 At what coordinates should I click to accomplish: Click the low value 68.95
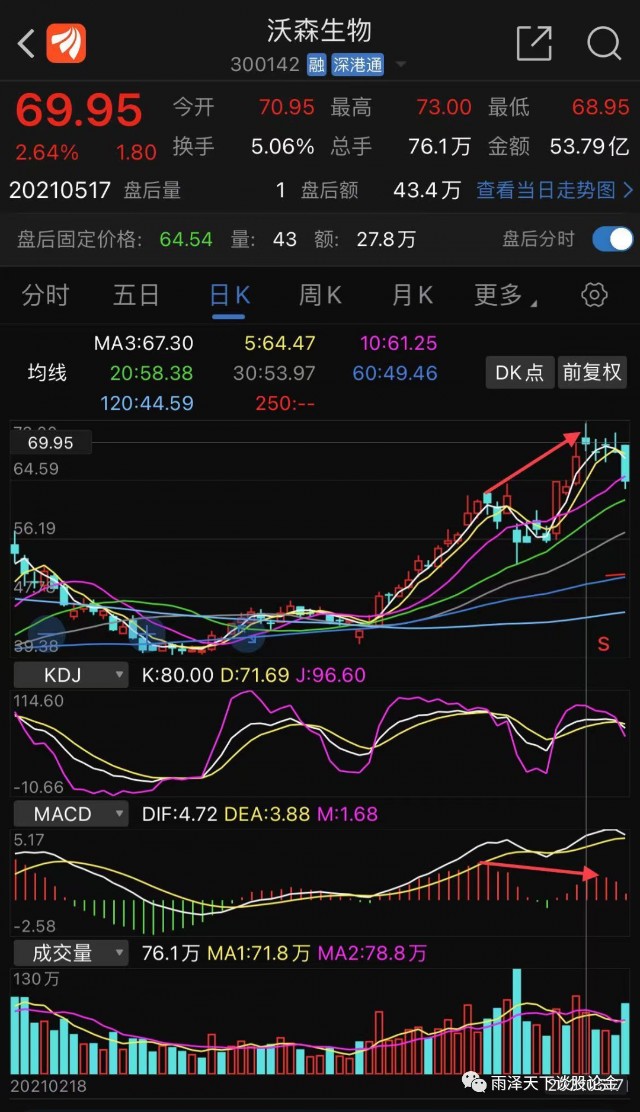point(601,107)
